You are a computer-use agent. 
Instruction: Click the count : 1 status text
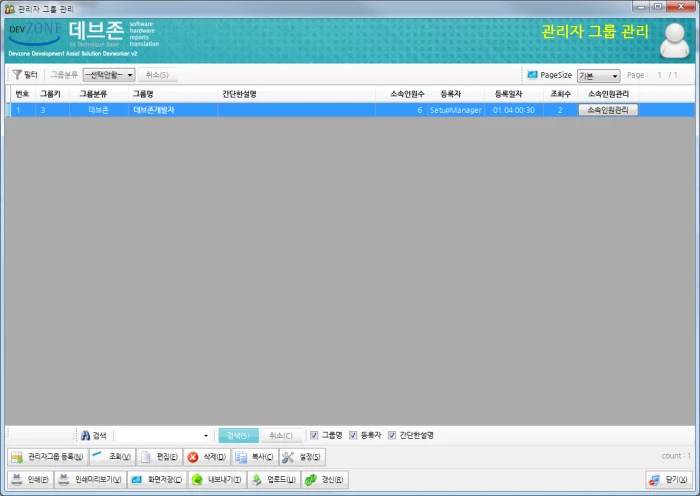(x=676, y=456)
